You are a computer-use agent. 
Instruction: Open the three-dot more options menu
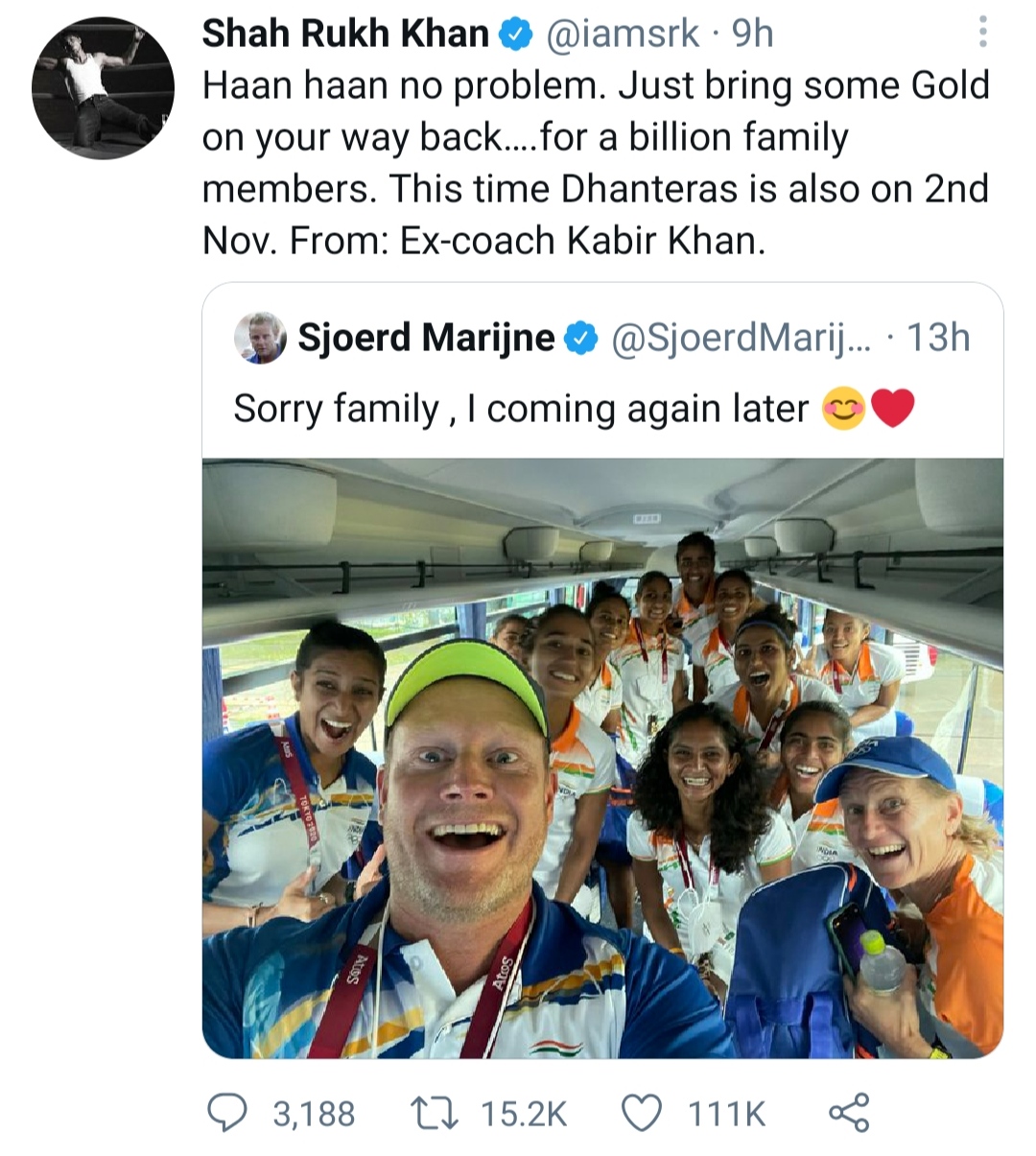[x=982, y=33]
